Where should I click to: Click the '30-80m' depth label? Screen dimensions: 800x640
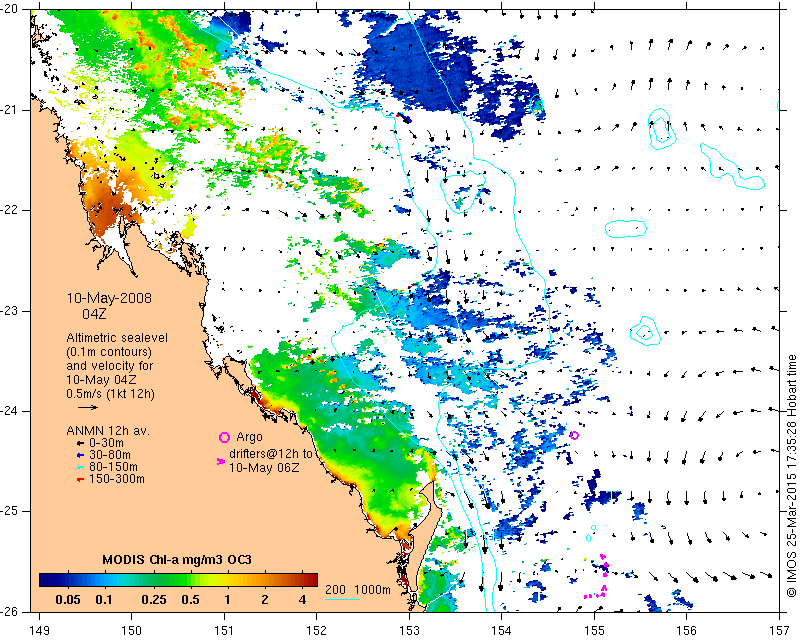click(110, 455)
